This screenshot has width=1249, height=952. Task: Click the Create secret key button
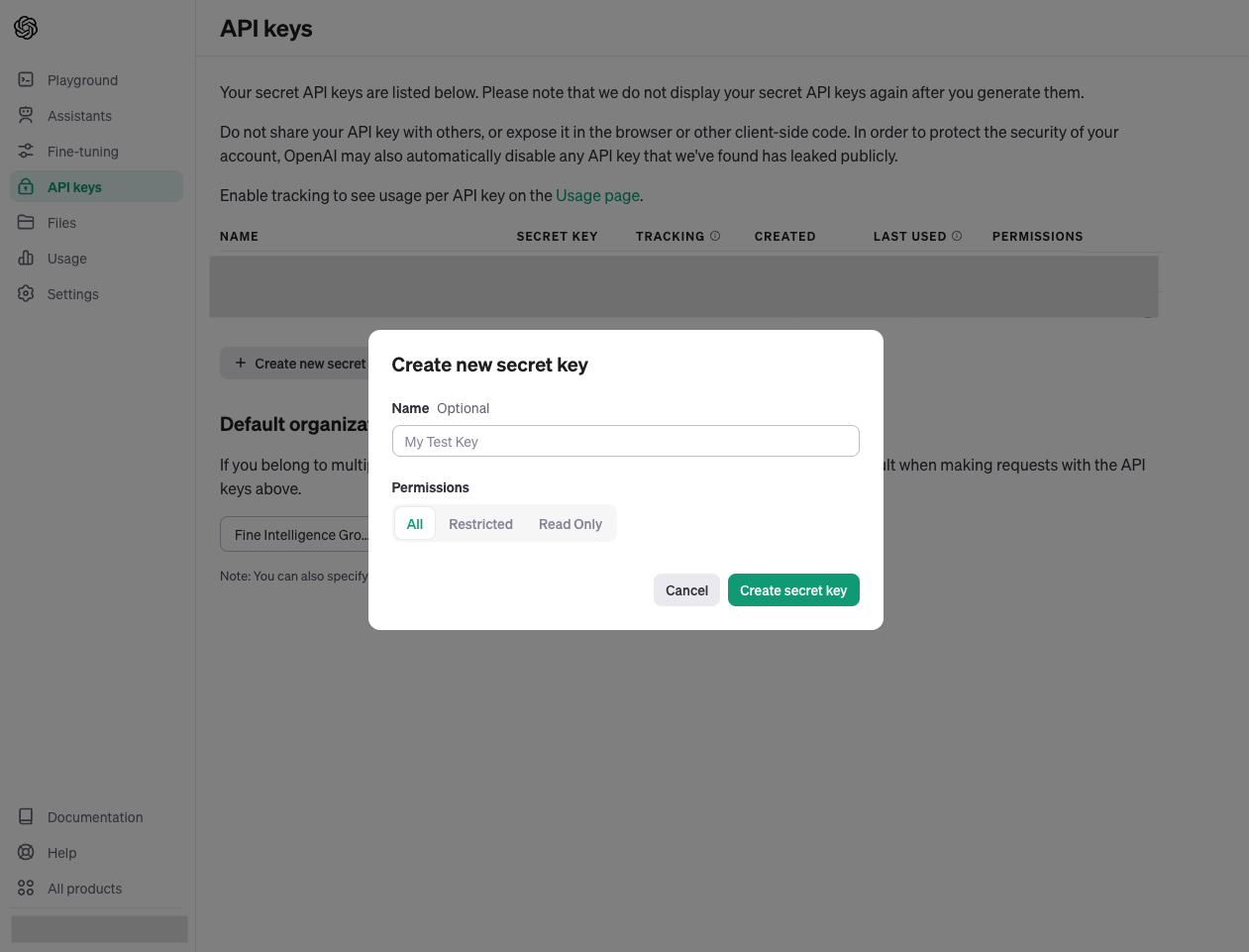tap(793, 590)
